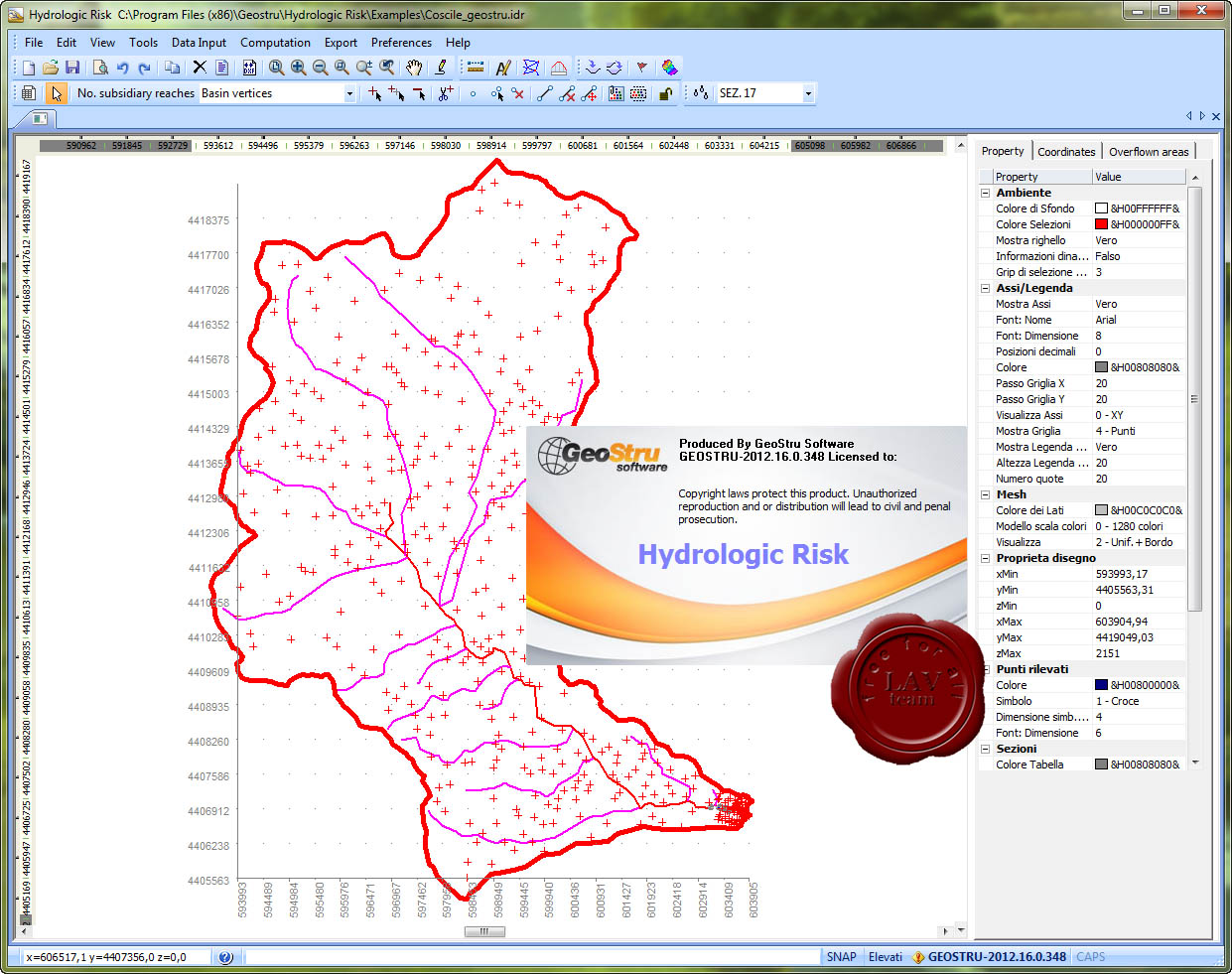Collapse the Mesh group
The height and width of the screenshot is (974, 1232).
(x=986, y=494)
